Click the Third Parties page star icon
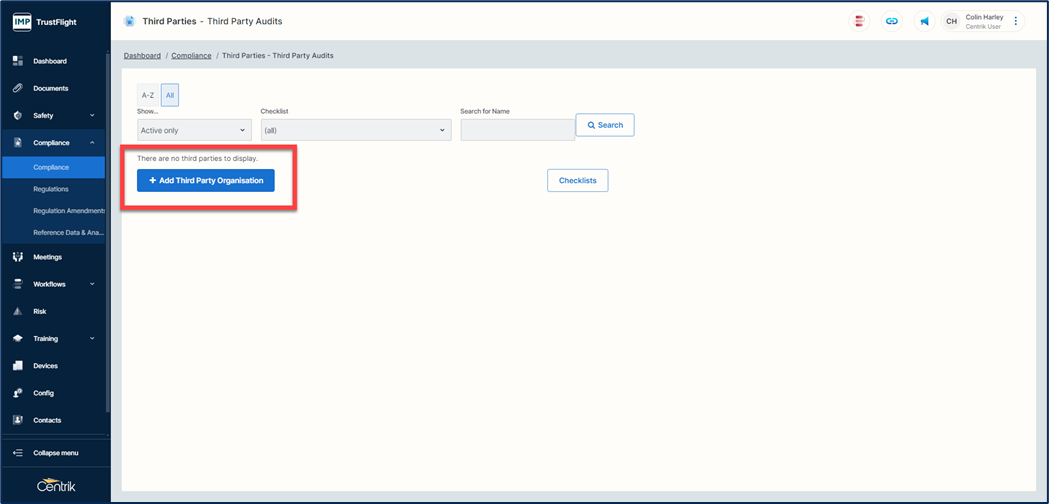 [130, 21]
